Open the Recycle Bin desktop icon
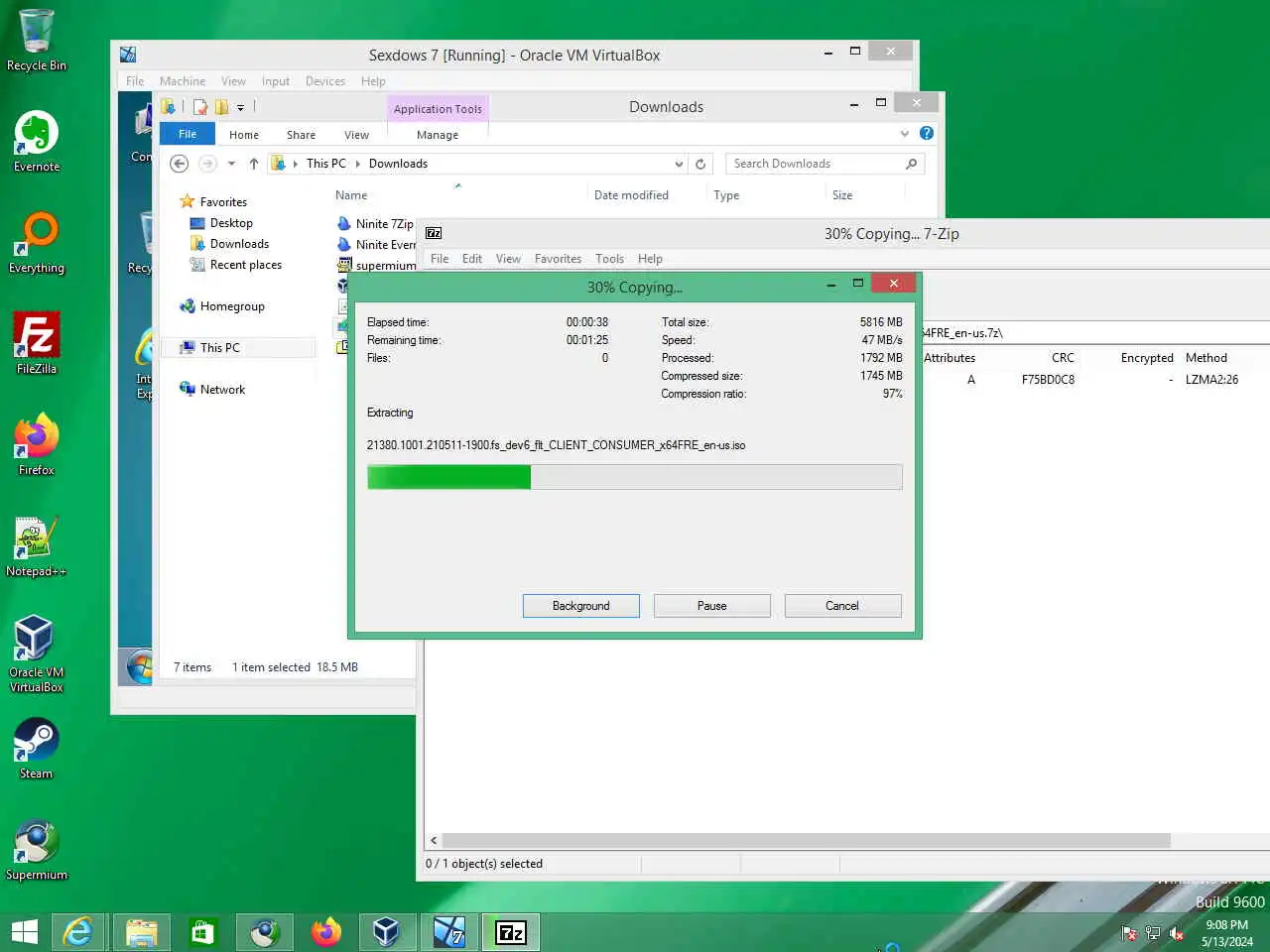1270x952 pixels. (37, 41)
